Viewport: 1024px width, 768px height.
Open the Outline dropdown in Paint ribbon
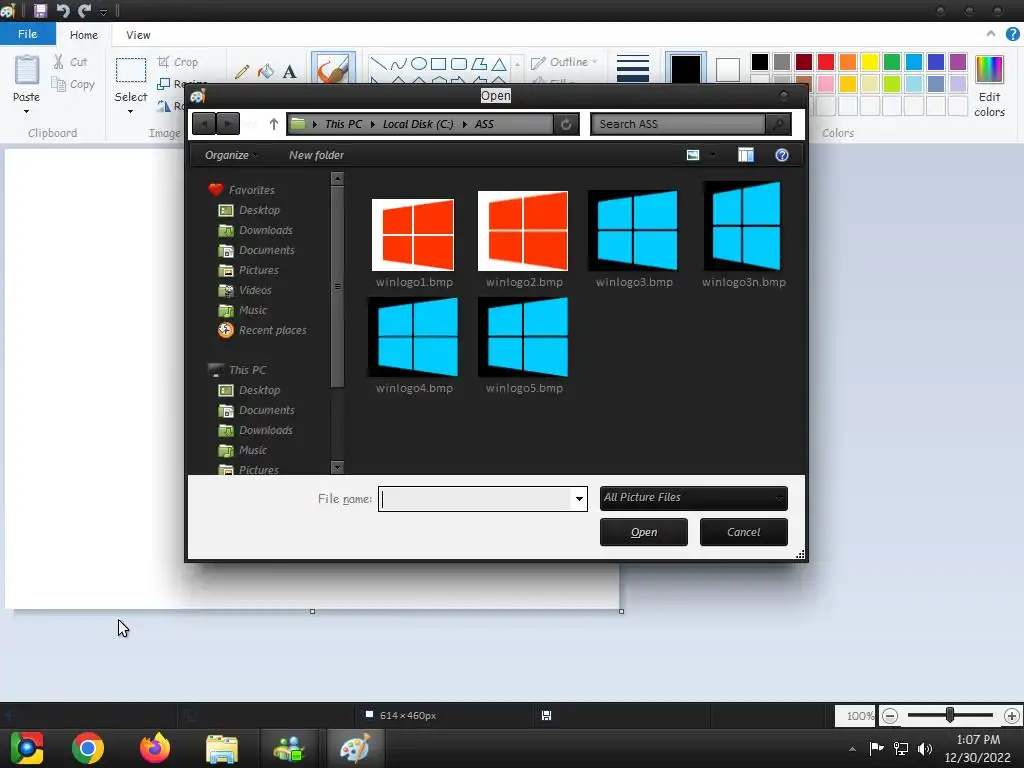[x=565, y=62]
